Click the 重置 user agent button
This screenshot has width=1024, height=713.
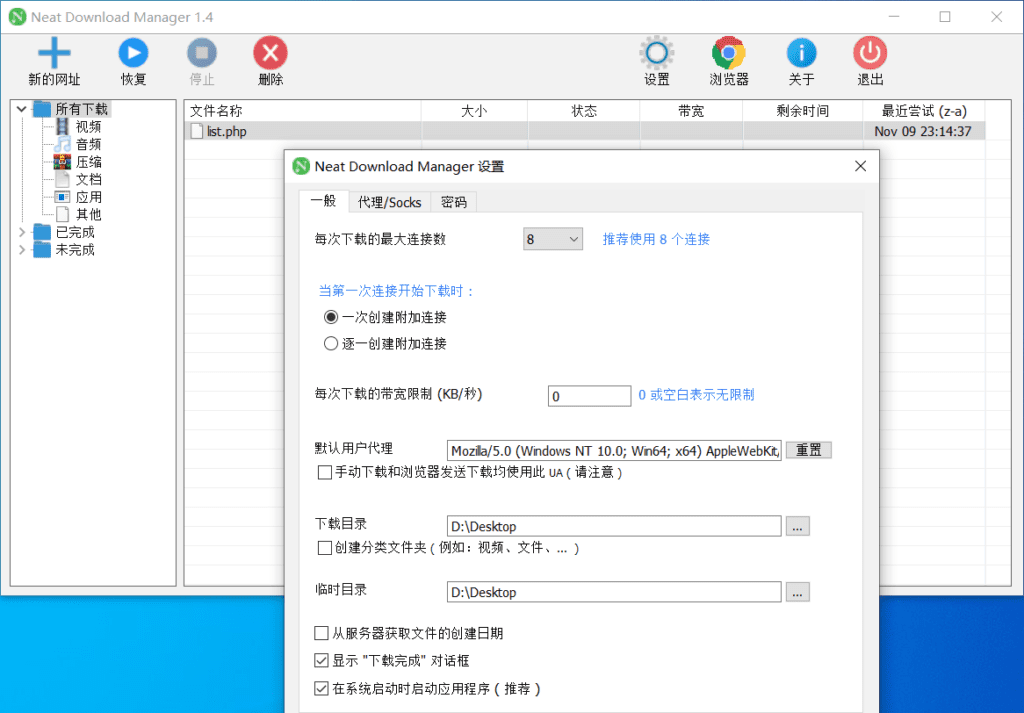click(x=808, y=450)
